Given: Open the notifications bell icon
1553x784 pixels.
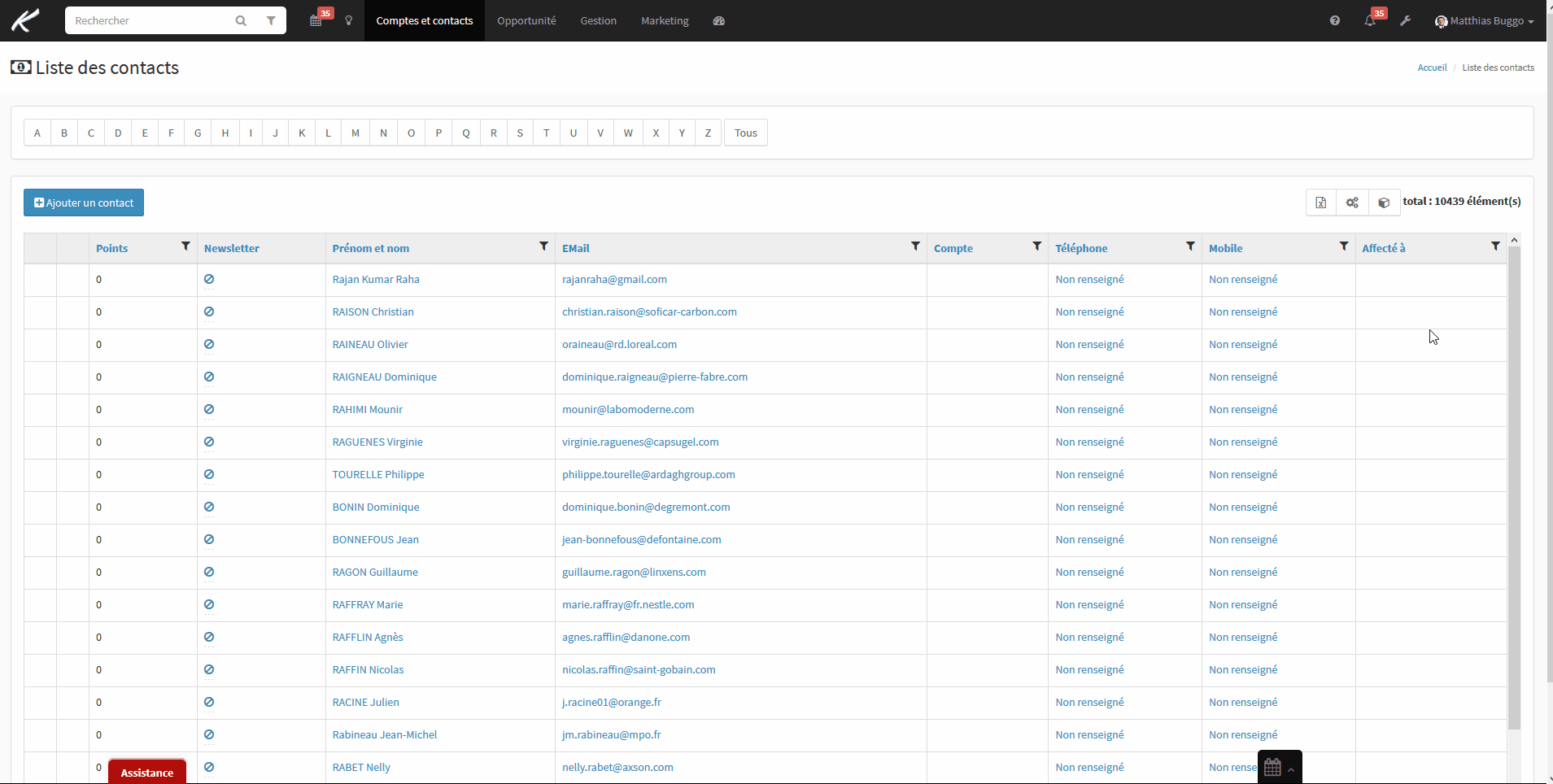Looking at the screenshot, I should 1370,20.
